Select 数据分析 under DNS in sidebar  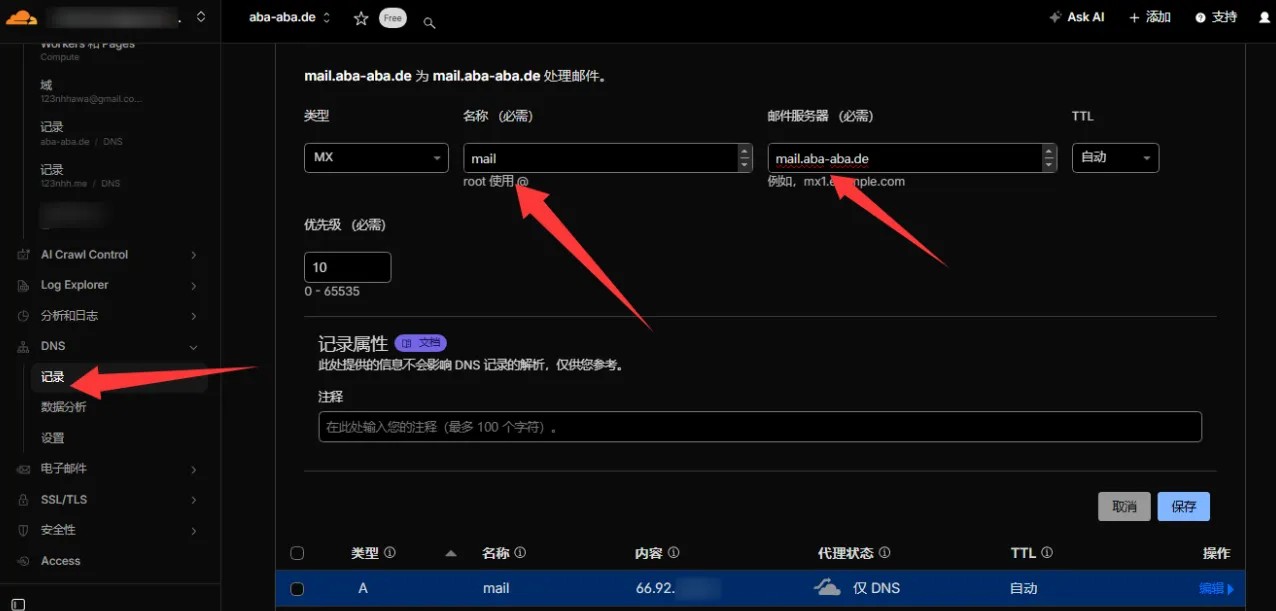63,407
